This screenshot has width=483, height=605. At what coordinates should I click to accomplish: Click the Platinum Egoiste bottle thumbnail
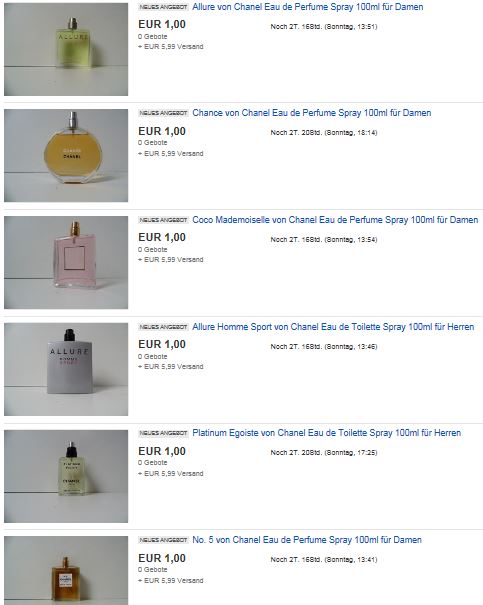66,476
